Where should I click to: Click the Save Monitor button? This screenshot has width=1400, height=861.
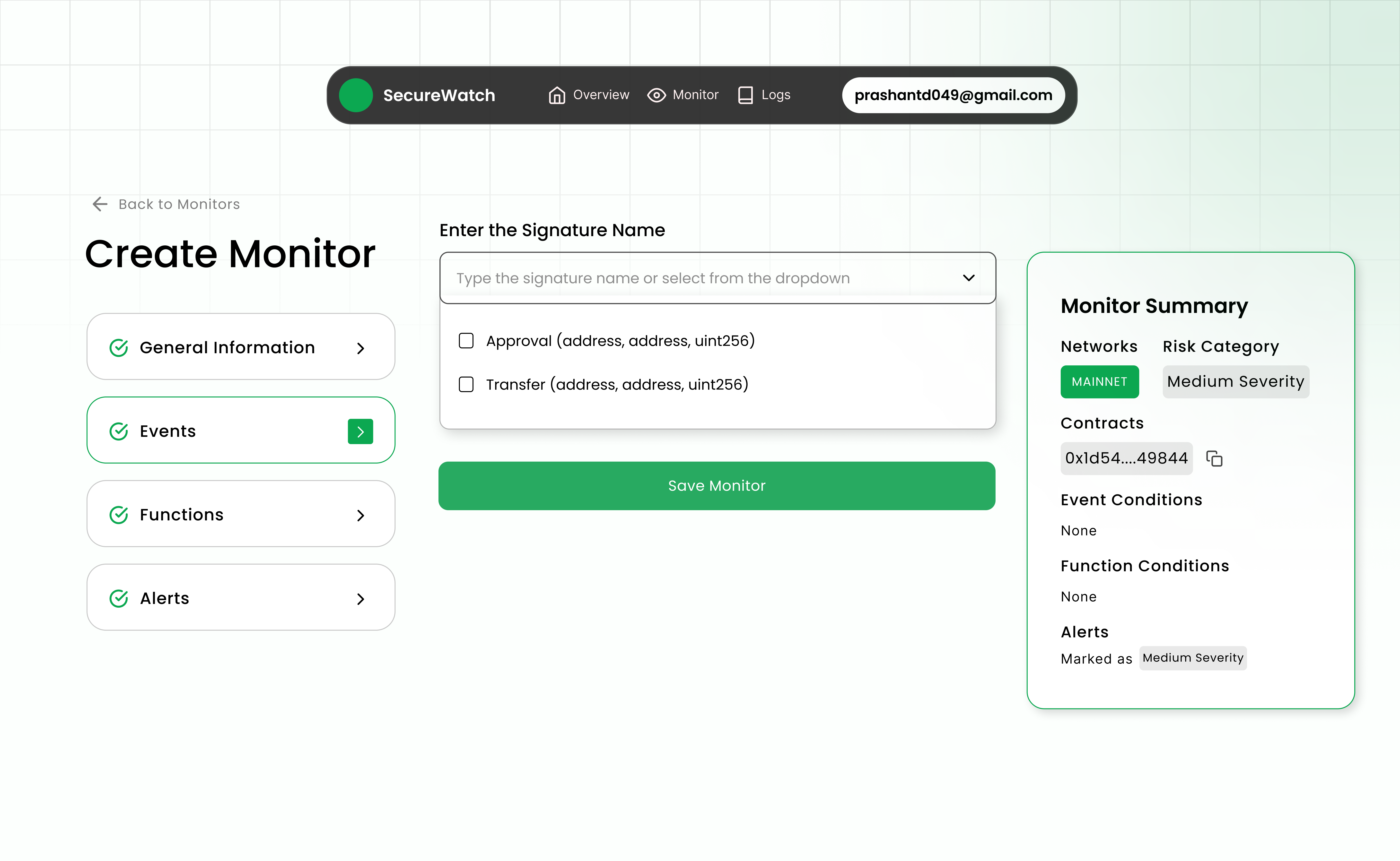tap(717, 486)
